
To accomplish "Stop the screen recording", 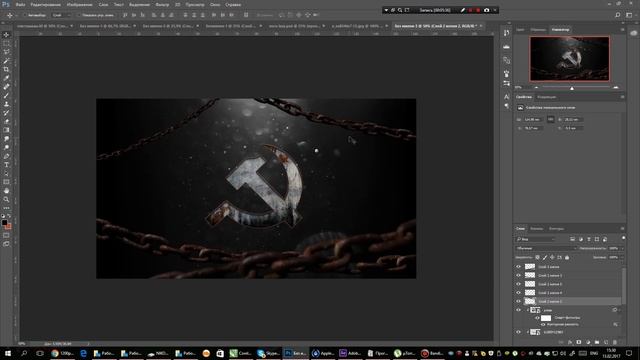I will [478, 10].
